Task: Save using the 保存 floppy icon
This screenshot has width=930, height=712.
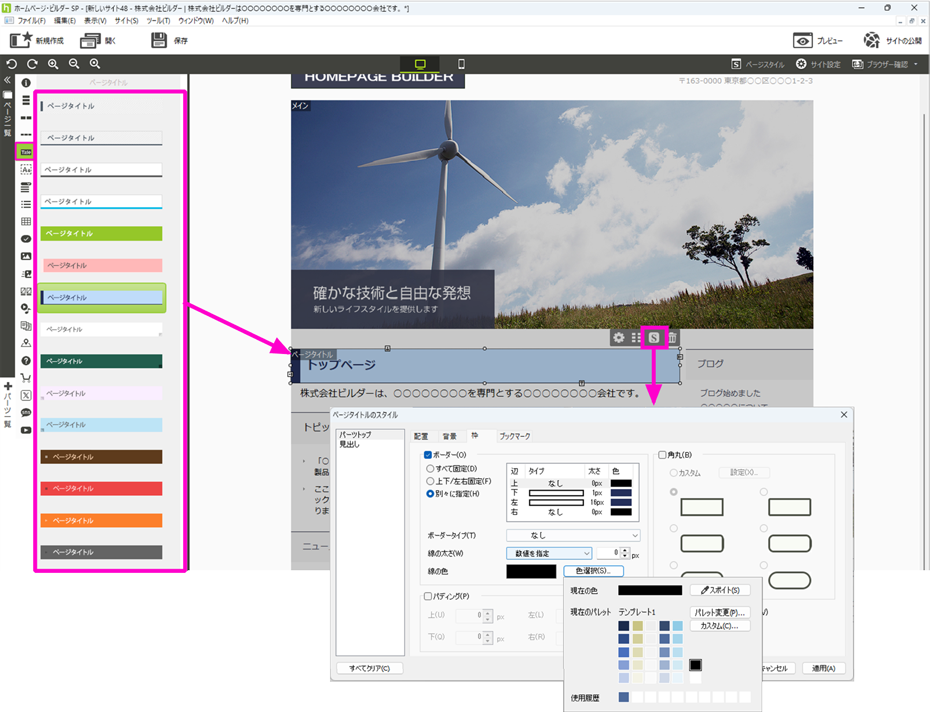Action: pos(159,40)
